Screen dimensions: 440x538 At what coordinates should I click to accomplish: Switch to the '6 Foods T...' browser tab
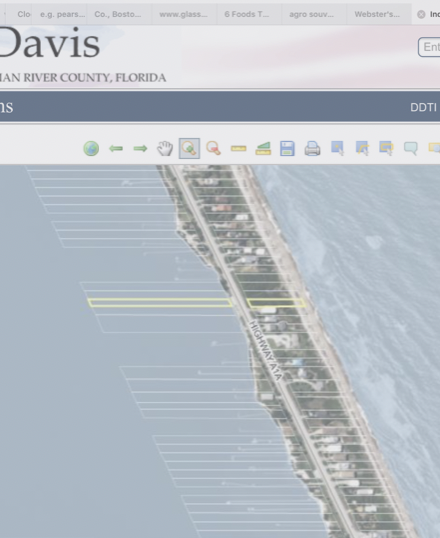tap(247, 14)
